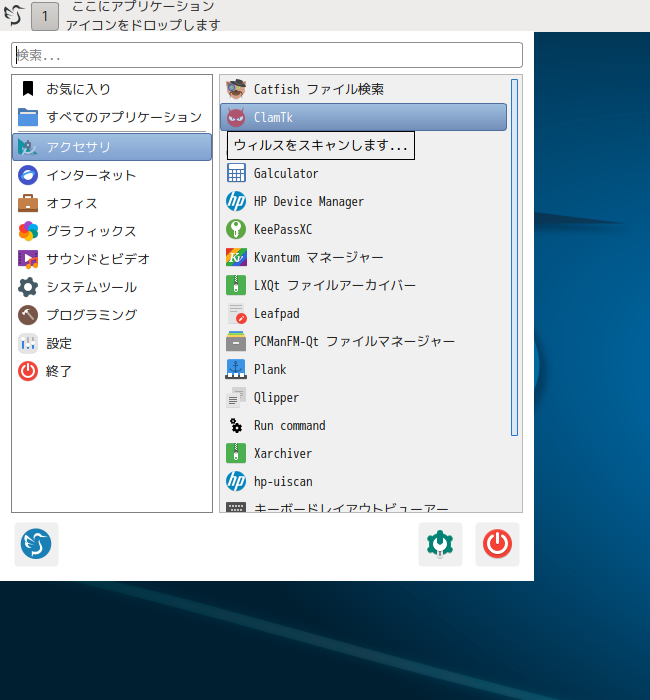Click the Catfish ファイル検索 entry text
Image resolution: width=650 pixels, height=700 pixels.
tap(319, 89)
